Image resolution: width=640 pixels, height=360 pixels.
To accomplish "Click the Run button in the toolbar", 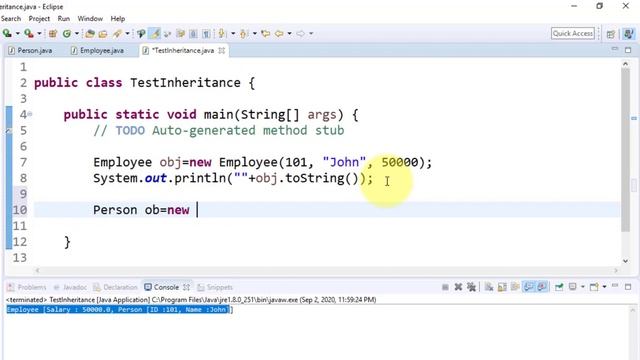I will (x=7, y=33).
